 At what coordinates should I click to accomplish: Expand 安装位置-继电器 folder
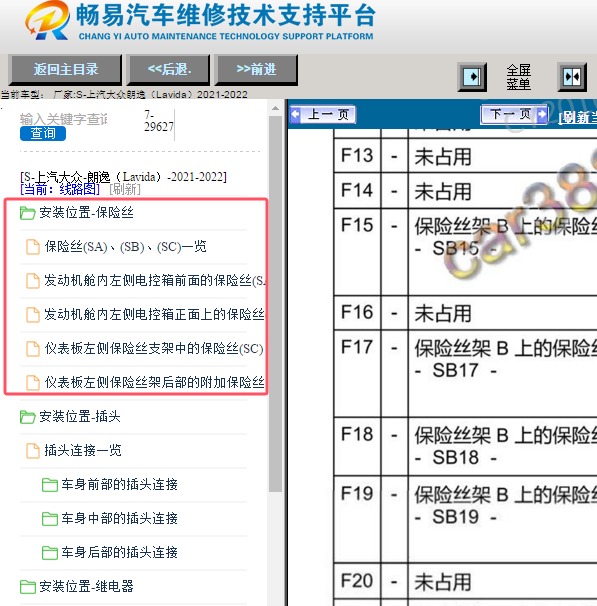[x=86, y=587]
